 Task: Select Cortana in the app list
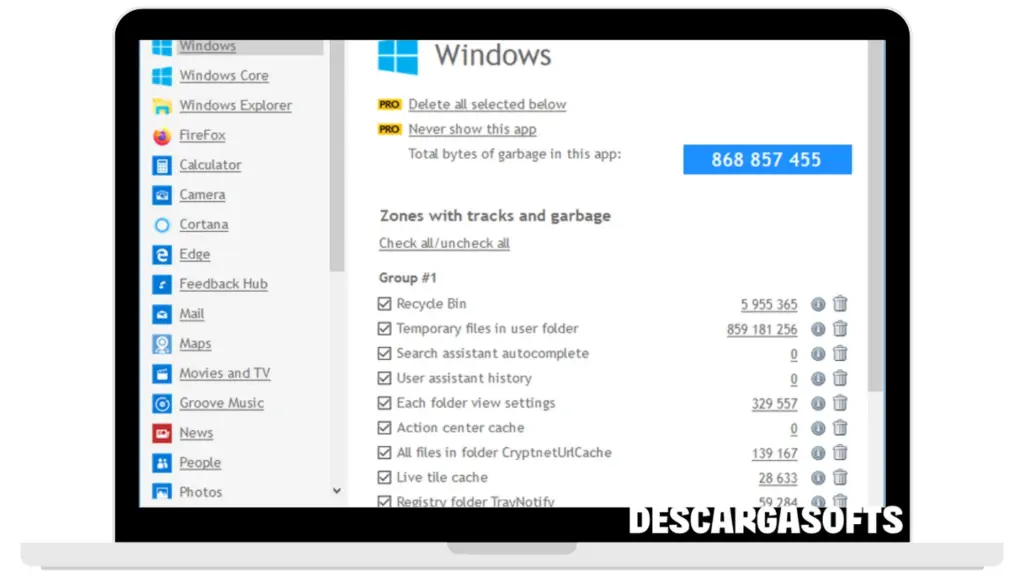point(204,224)
